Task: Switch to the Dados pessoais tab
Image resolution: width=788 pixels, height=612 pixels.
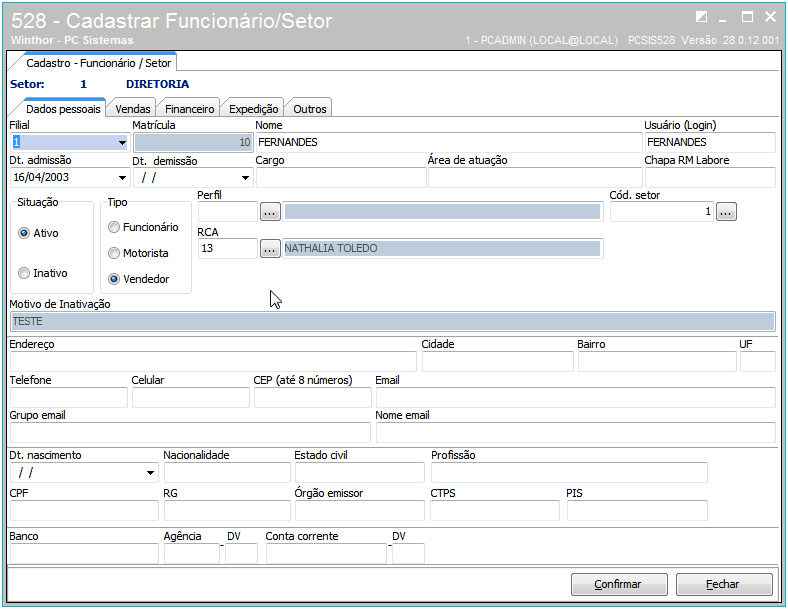Action: (x=63, y=109)
